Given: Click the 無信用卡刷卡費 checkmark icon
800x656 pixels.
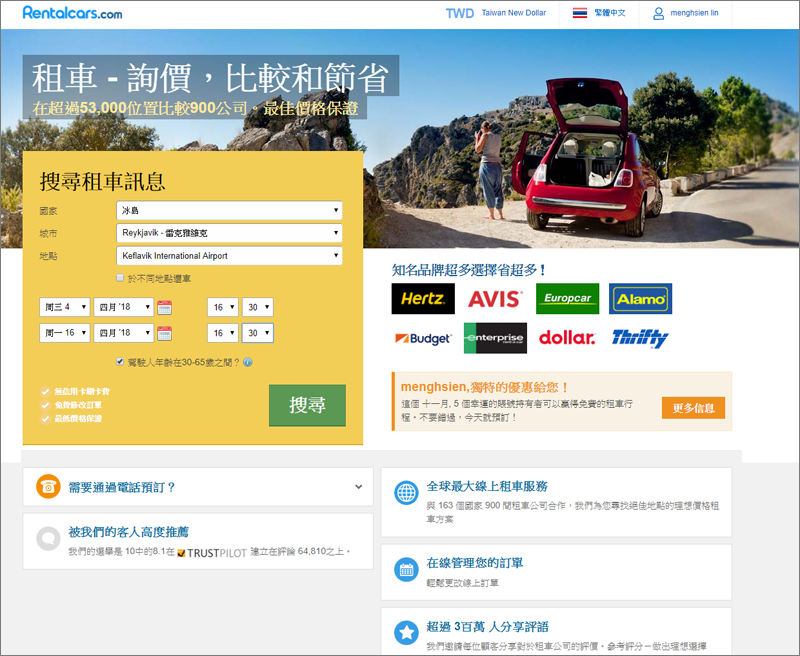Looking at the screenshot, I should pyautogui.click(x=45, y=392).
